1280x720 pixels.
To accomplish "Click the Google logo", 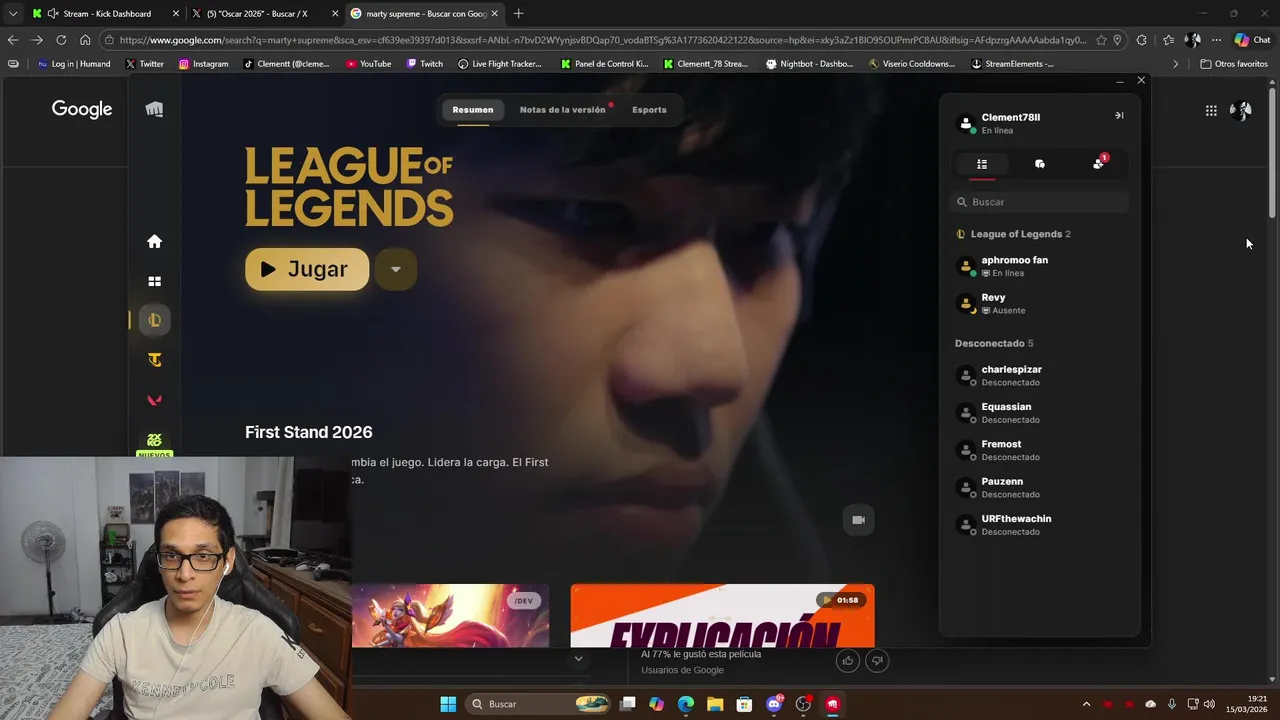I will pos(82,110).
